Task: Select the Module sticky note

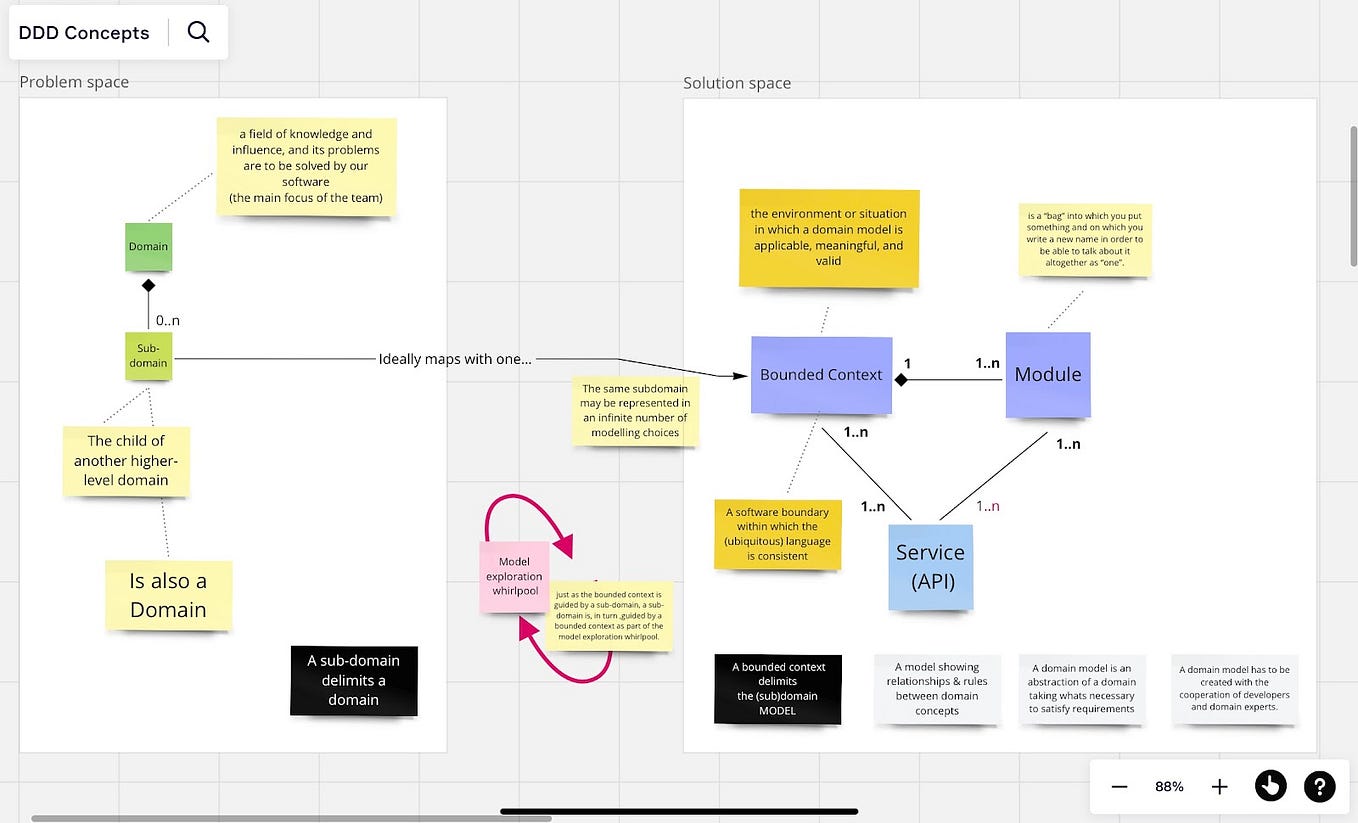Action: (x=1048, y=375)
